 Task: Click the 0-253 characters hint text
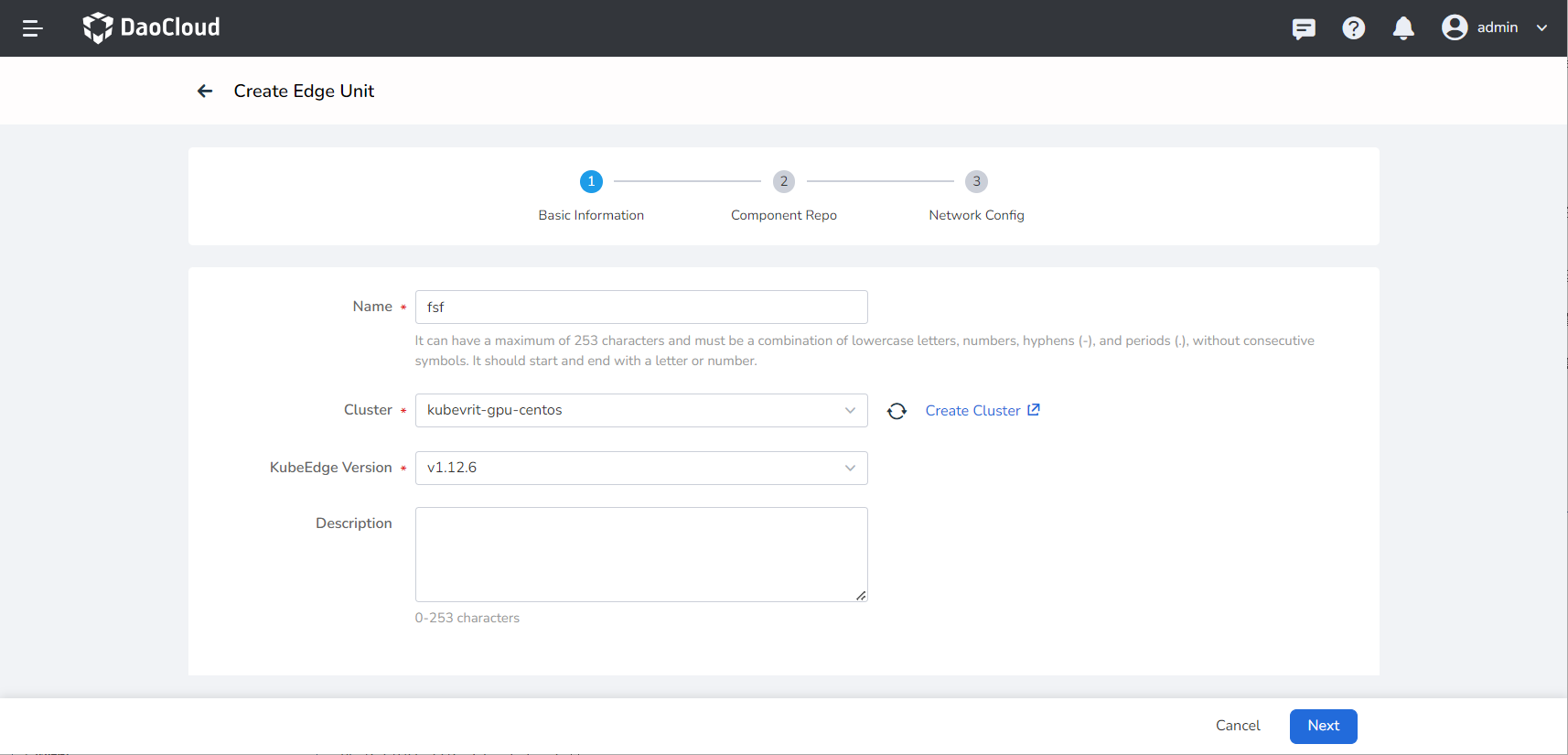[467, 618]
